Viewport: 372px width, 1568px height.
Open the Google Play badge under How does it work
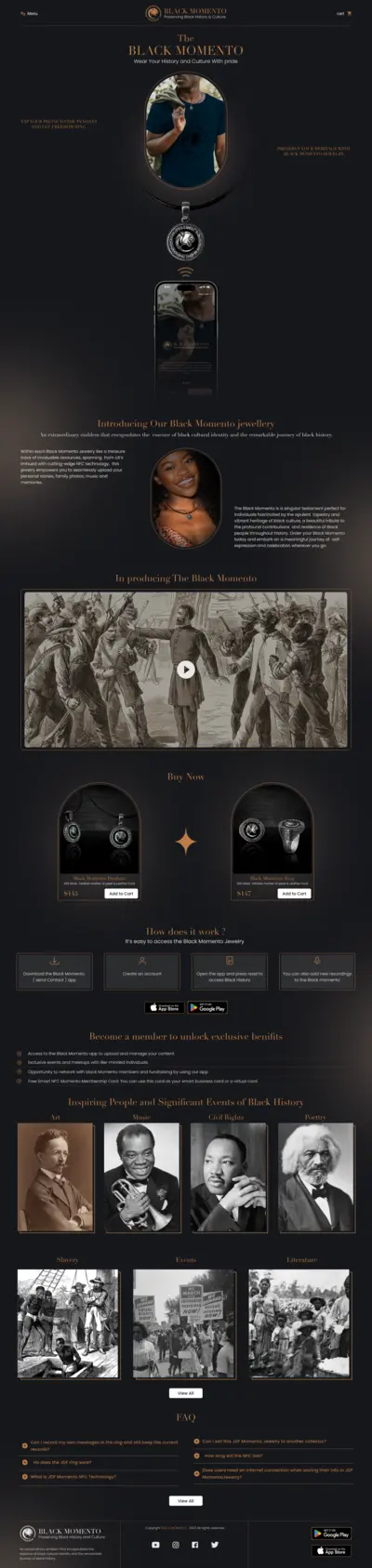click(x=207, y=1006)
